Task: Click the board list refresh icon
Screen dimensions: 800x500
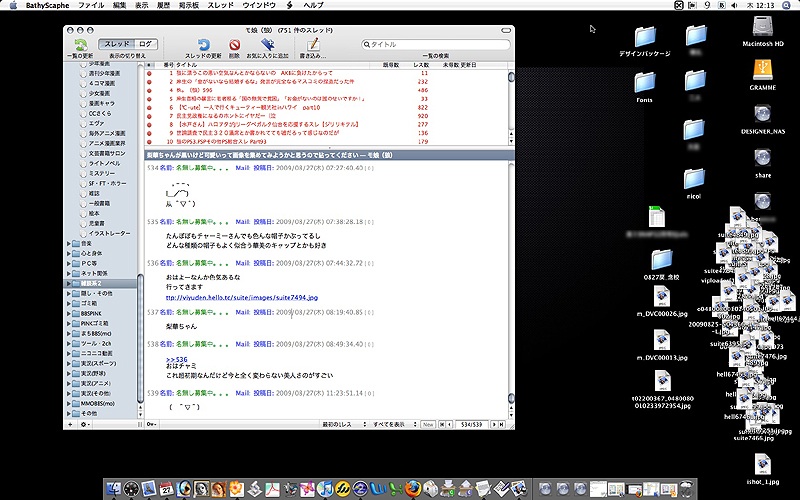Action: click(80, 43)
